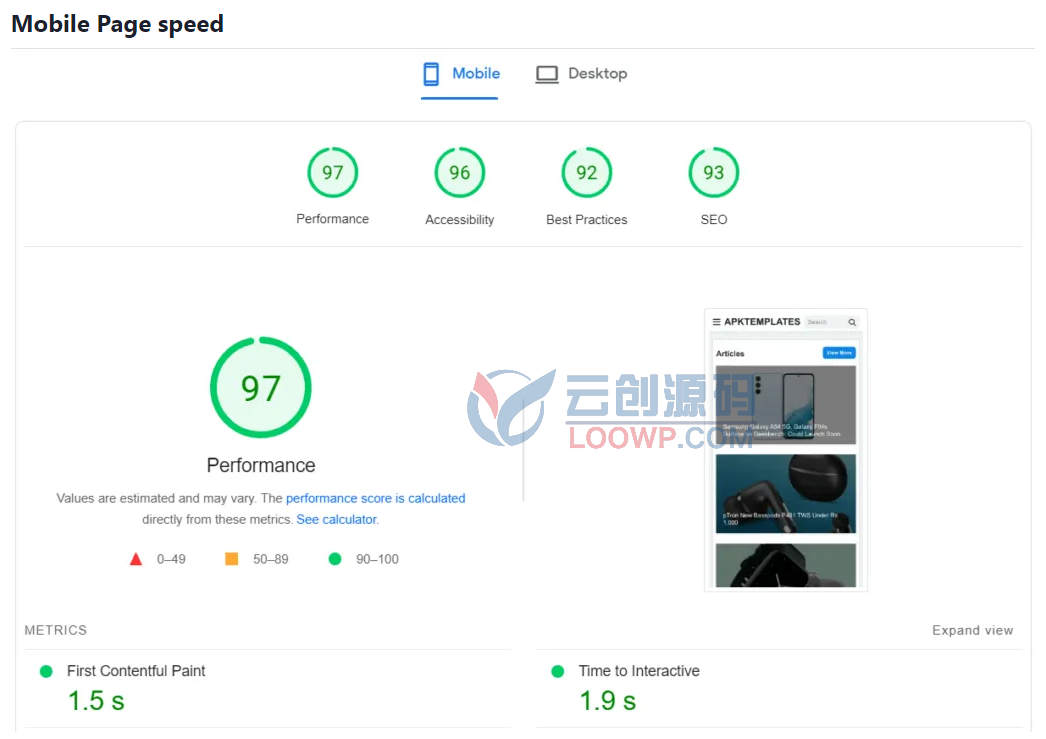This screenshot has width=1046, height=739.
Task: Click the search magnifier in preview screenshot
Action: pyautogui.click(x=852, y=322)
